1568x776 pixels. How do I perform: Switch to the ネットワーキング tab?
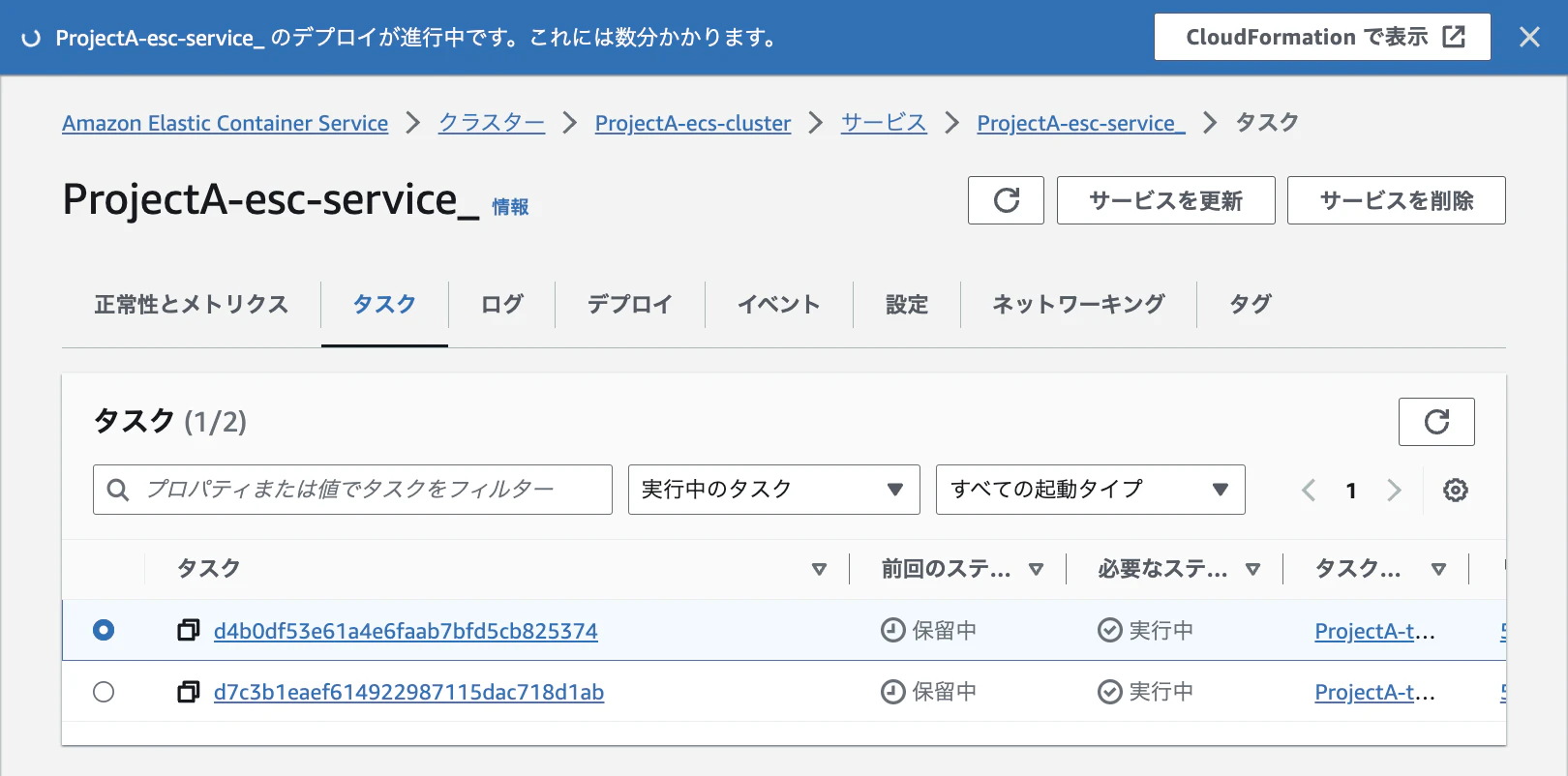pyautogui.click(x=1078, y=305)
